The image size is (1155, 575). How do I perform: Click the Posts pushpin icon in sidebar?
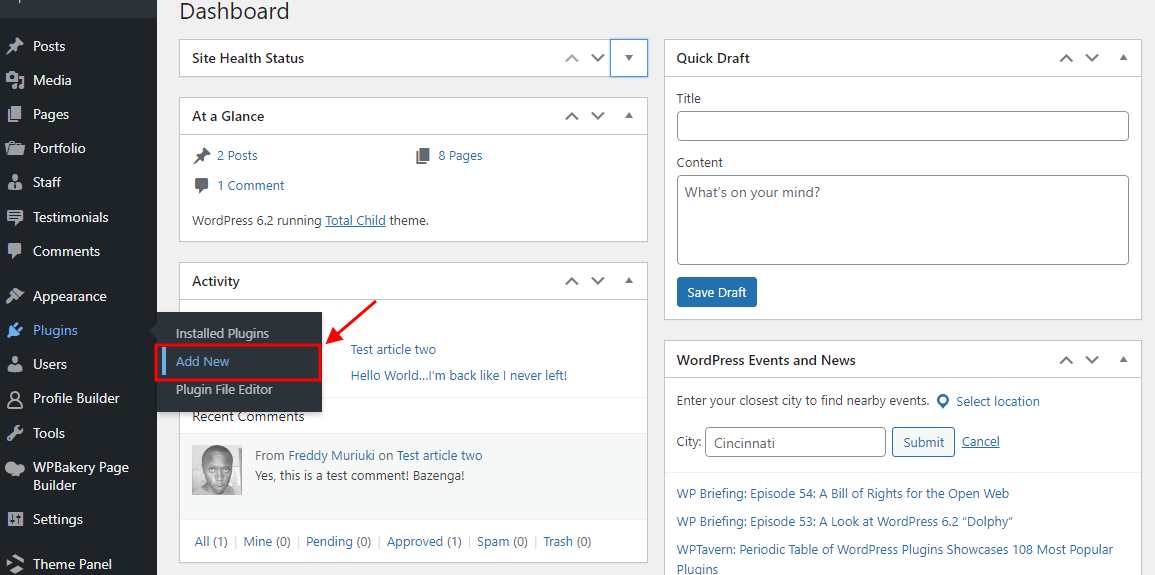15,46
